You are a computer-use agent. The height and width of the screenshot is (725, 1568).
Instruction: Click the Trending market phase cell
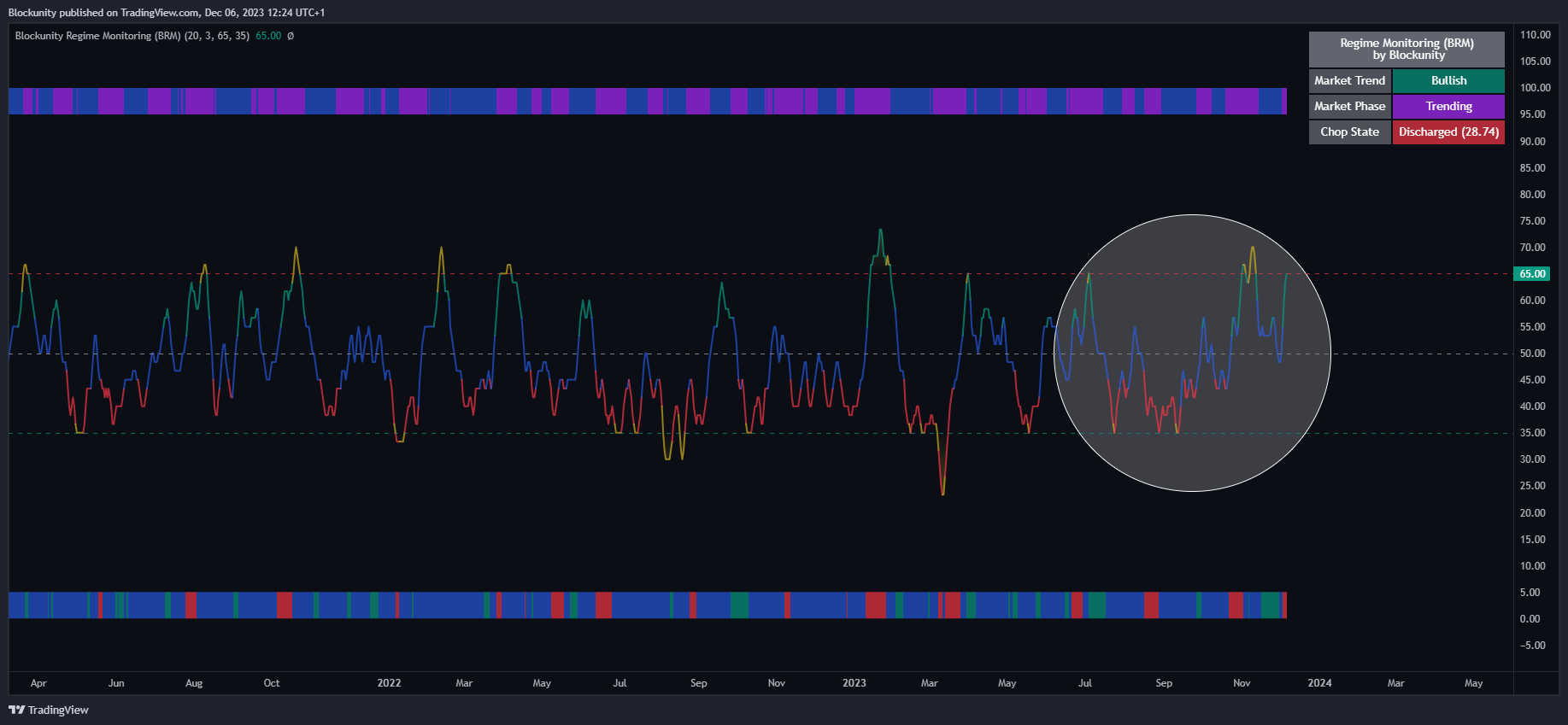pyautogui.click(x=1448, y=107)
